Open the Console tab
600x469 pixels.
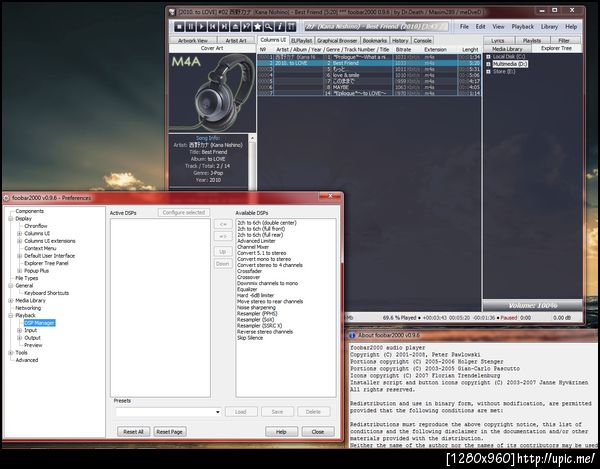pyautogui.click(x=422, y=41)
